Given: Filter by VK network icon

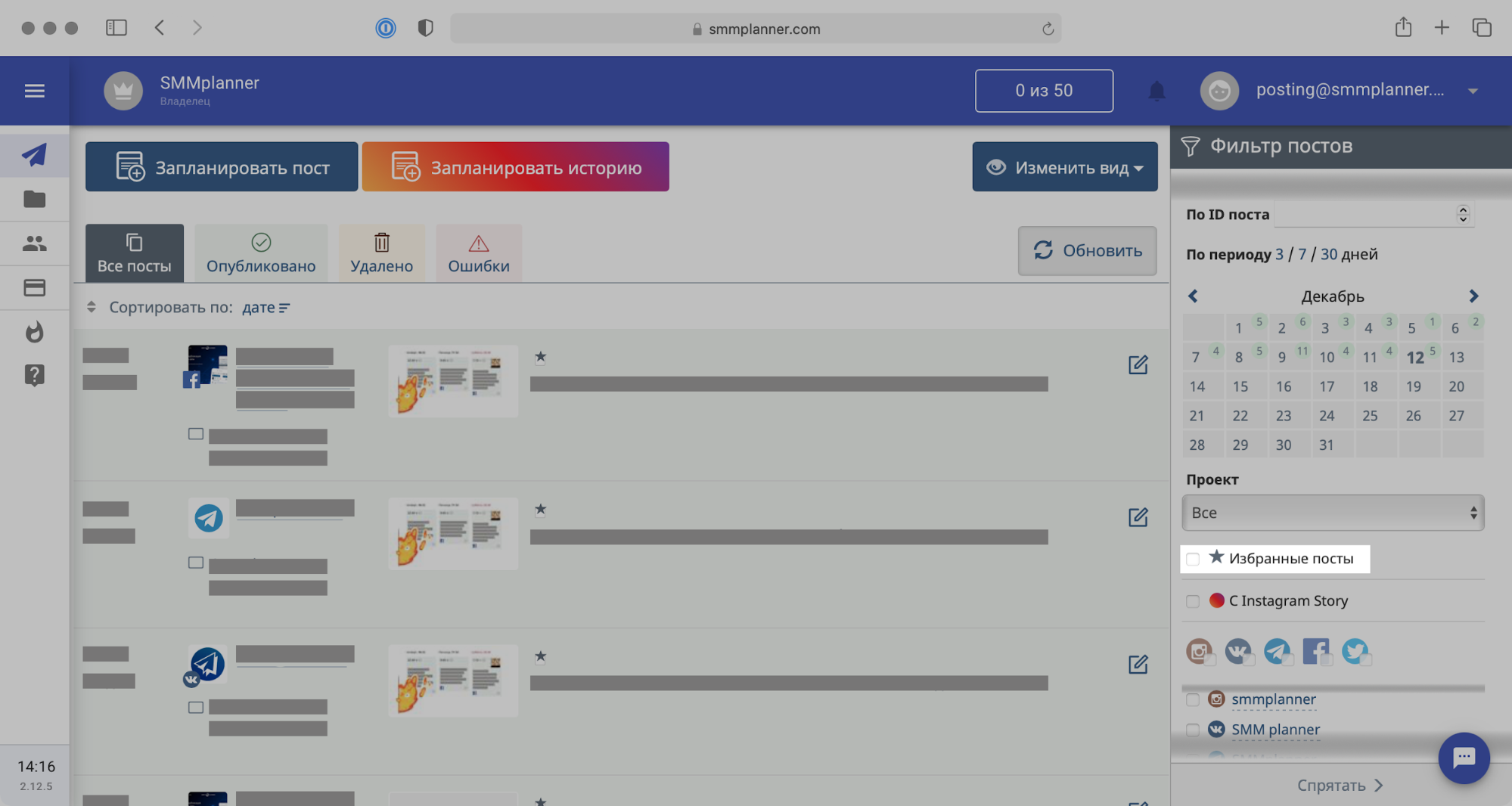Looking at the screenshot, I should (1238, 651).
